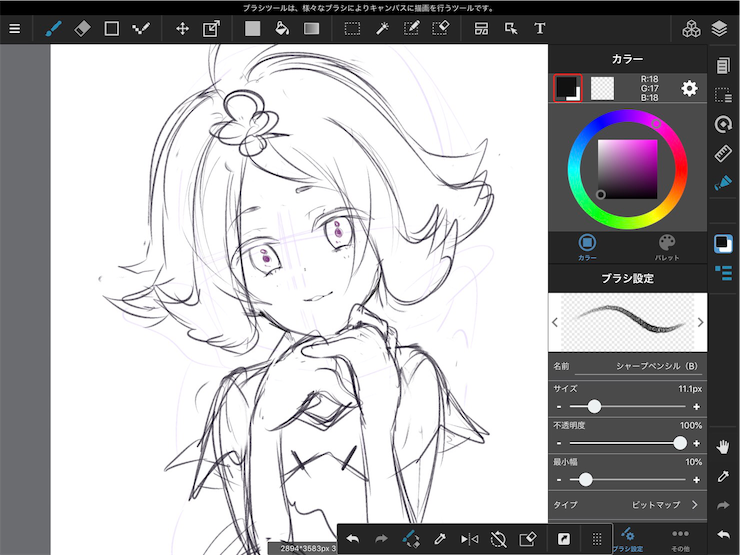Image resolution: width=740 pixels, height=555 pixels.
Task: Open the document edit menu icon
Action: pyautogui.click(x=723, y=66)
